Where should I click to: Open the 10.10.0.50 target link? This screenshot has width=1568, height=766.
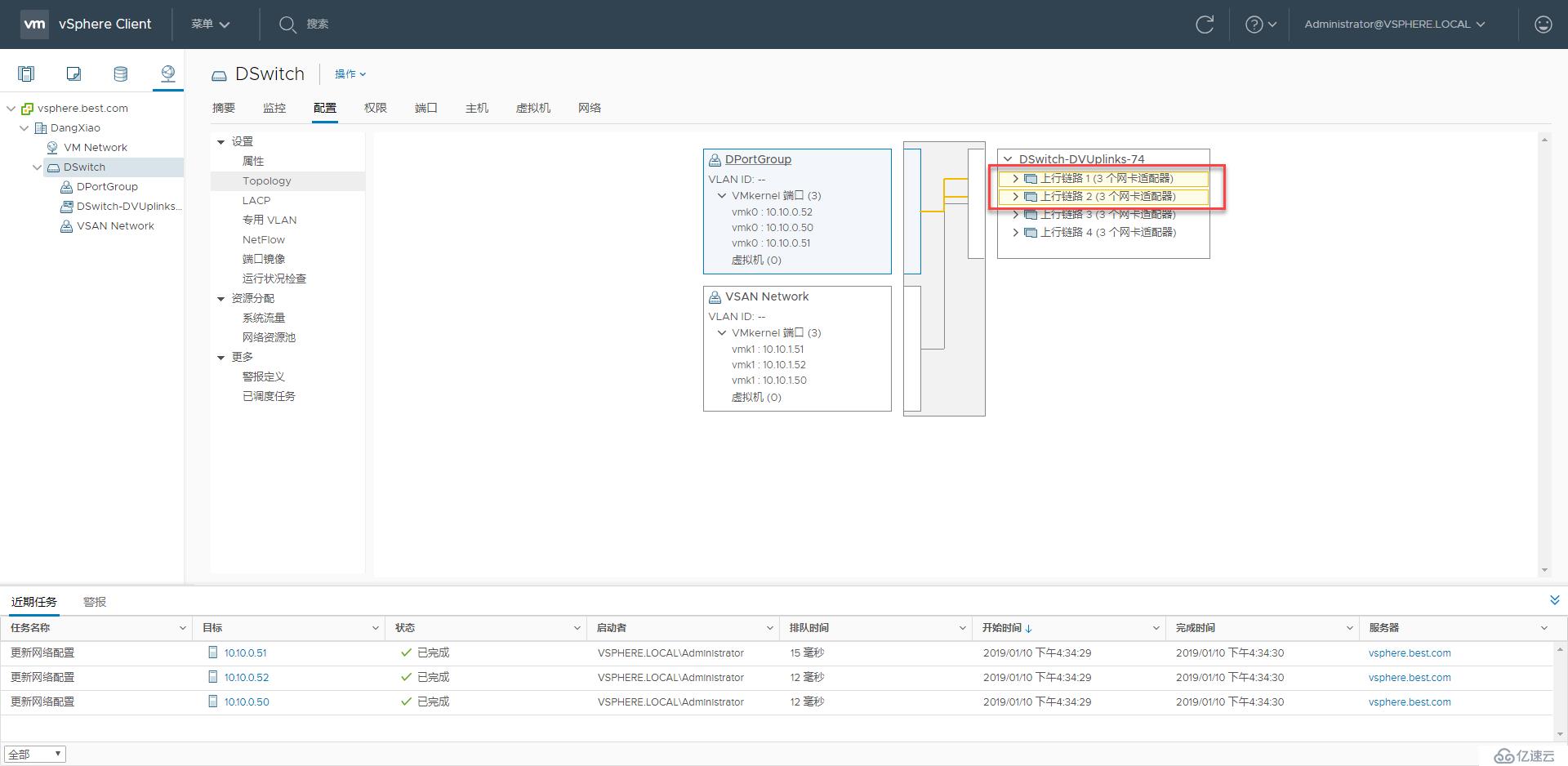247,702
